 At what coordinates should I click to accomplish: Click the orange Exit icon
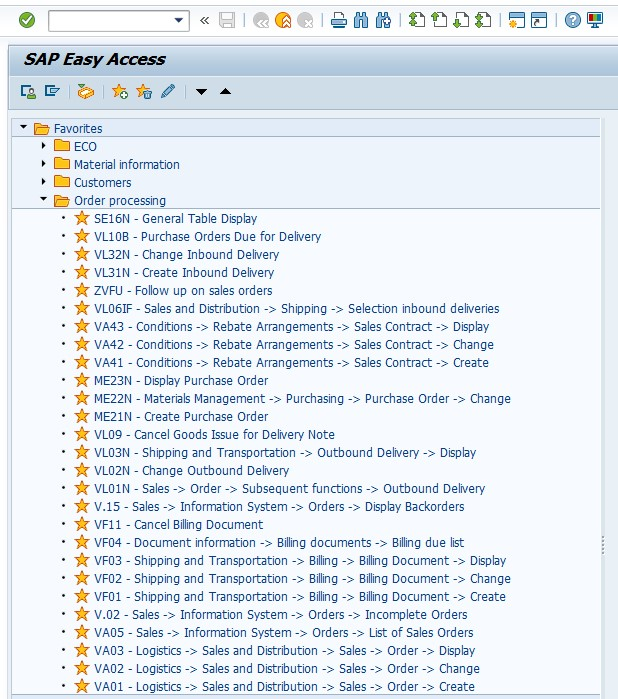click(283, 21)
